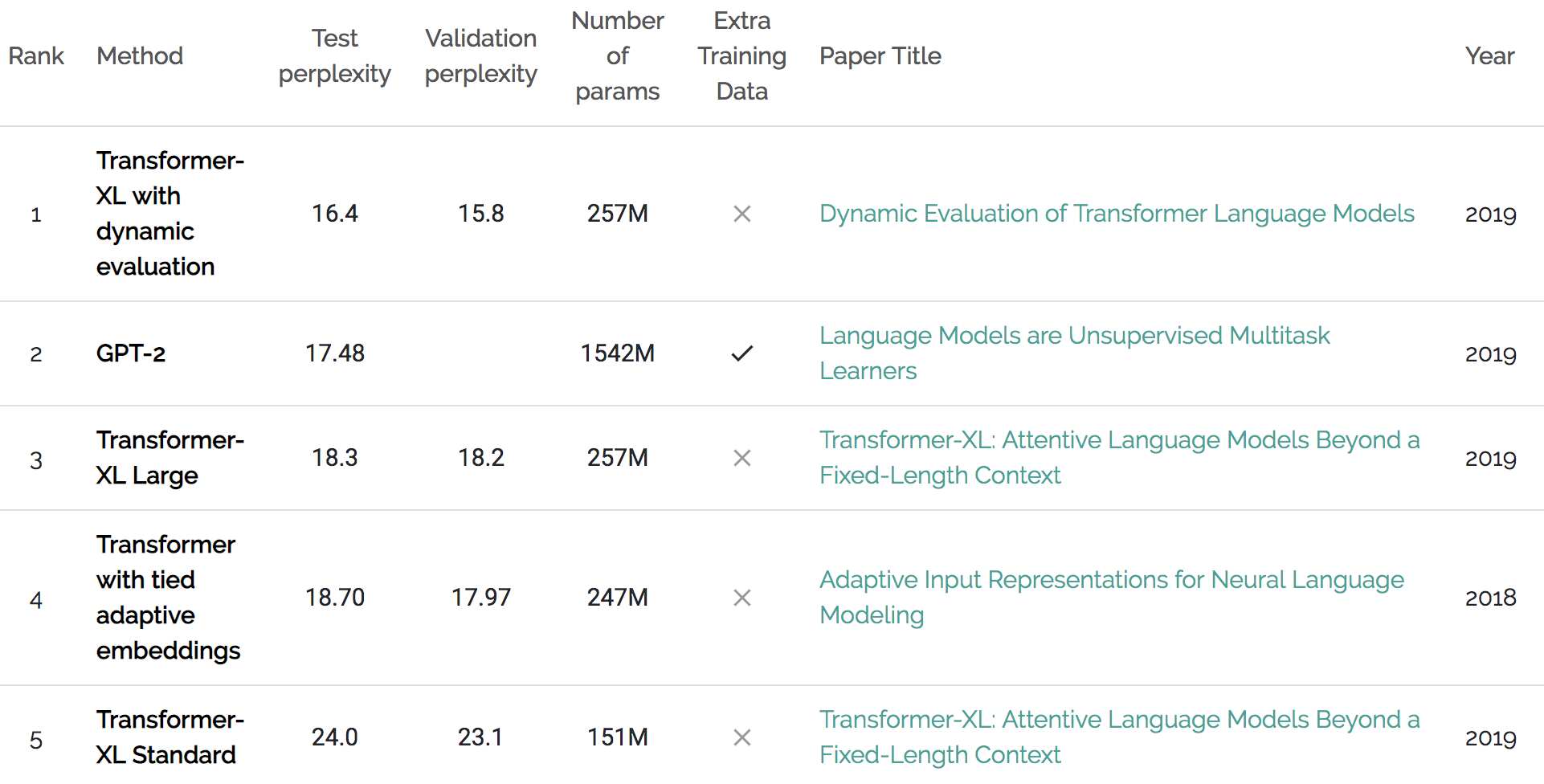
Task: Sort by Test perplexity column header
Action: [x=335, y=56]
